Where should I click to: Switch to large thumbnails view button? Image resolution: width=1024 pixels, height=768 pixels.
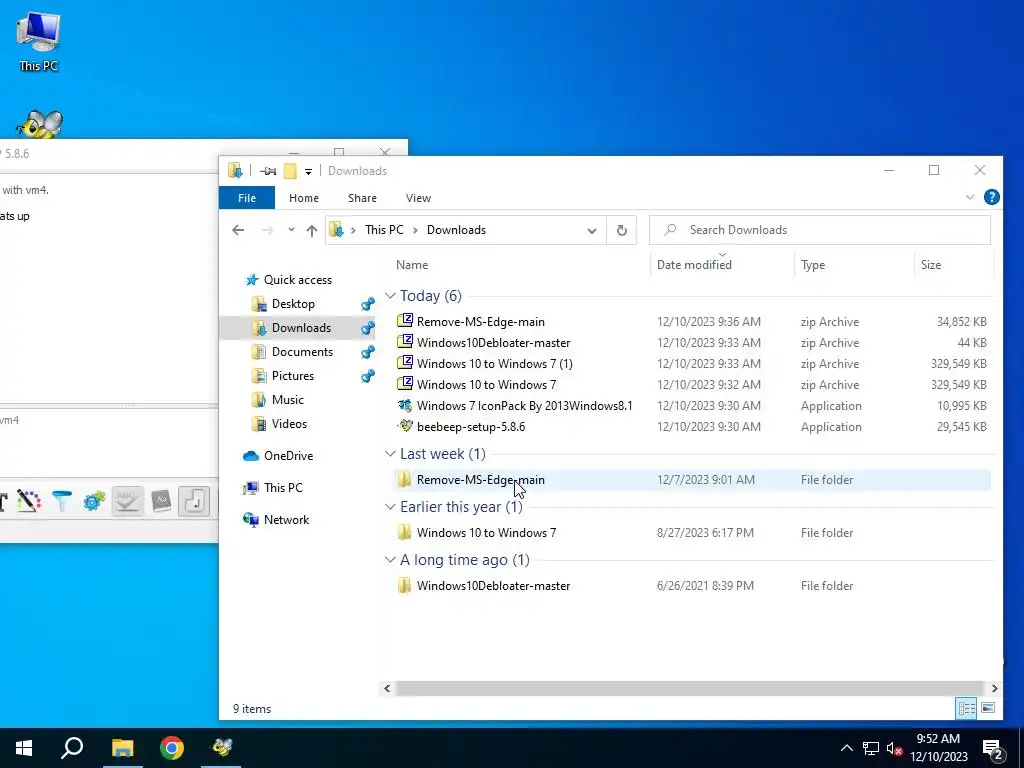pos(988,708)
